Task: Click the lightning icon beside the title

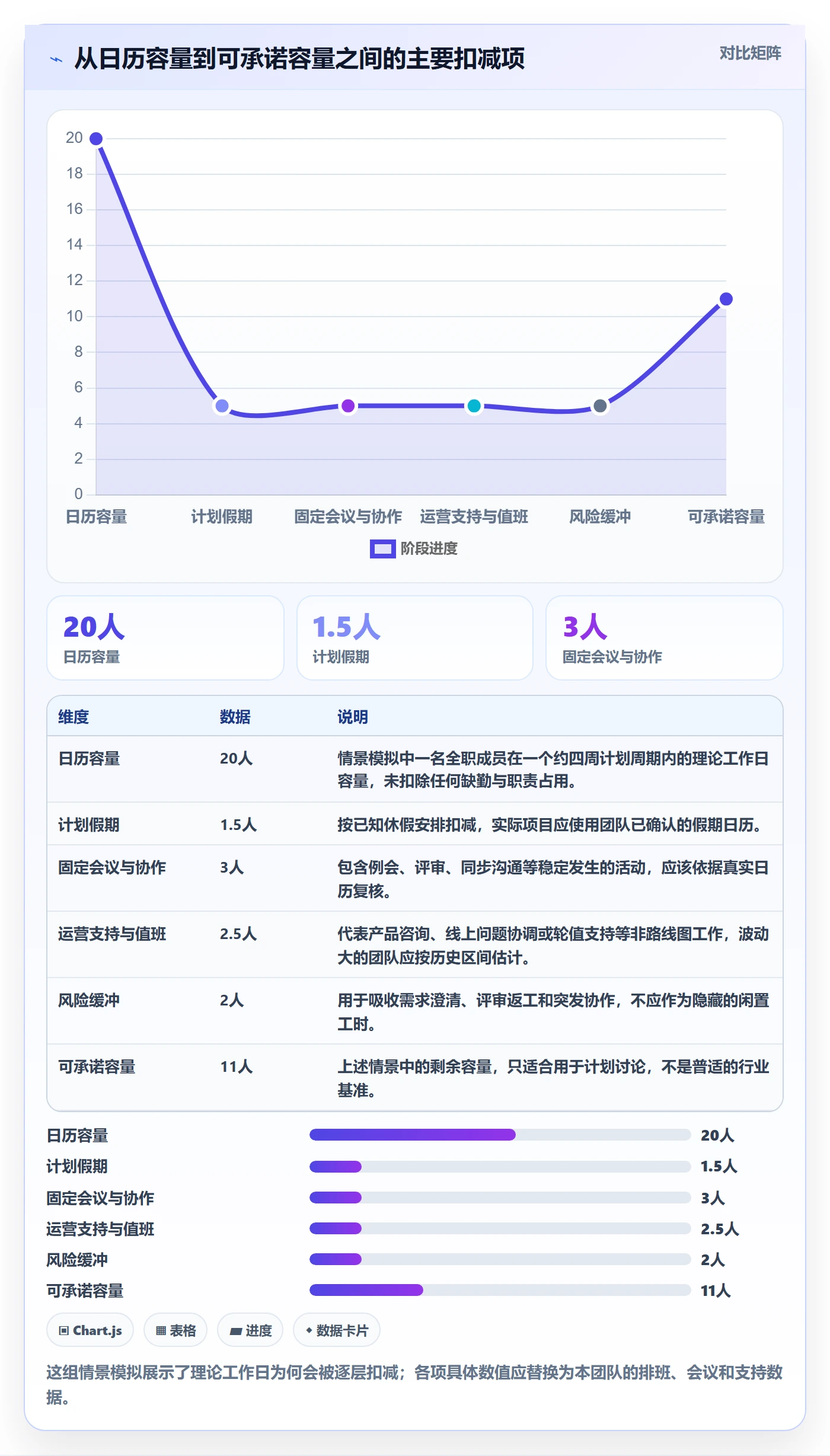Action: [56, 59]
